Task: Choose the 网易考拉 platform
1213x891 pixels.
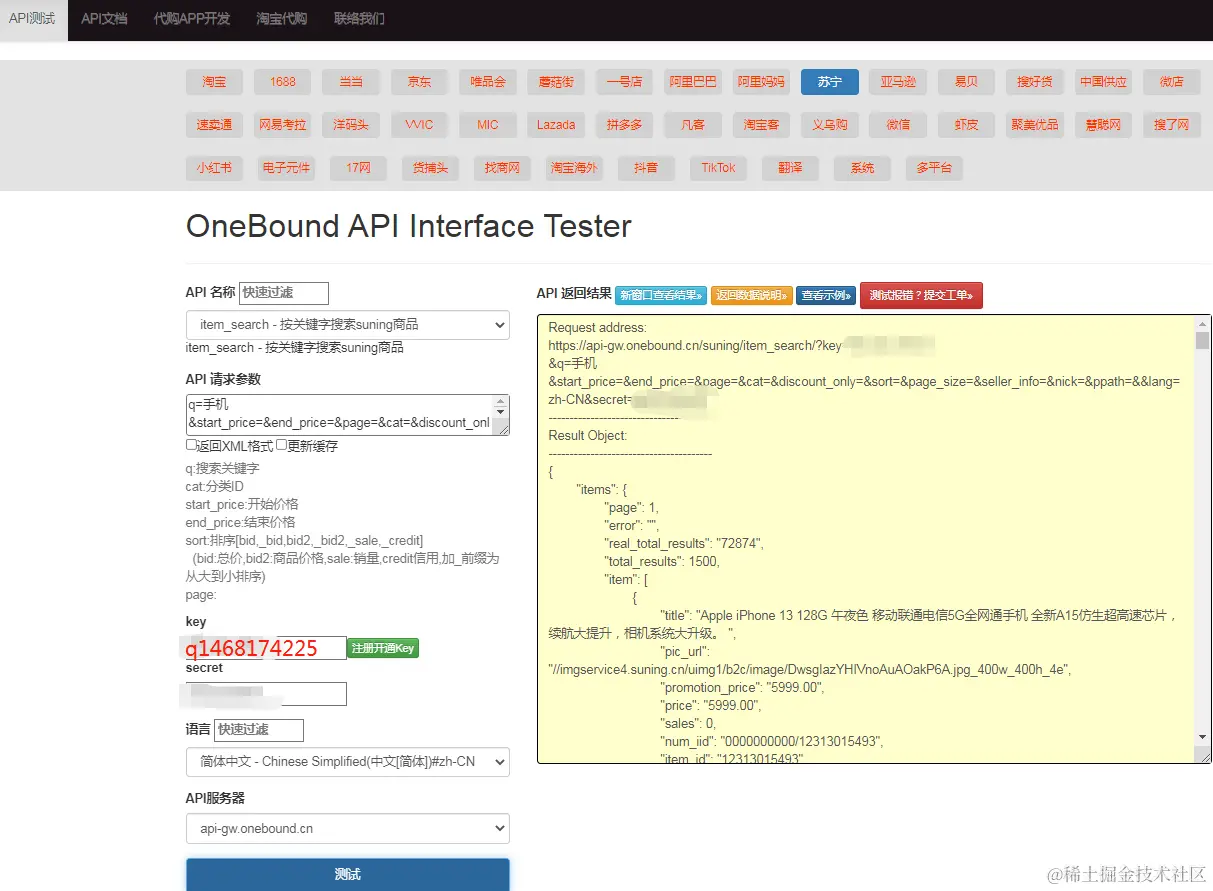Action: click(283, 125)
